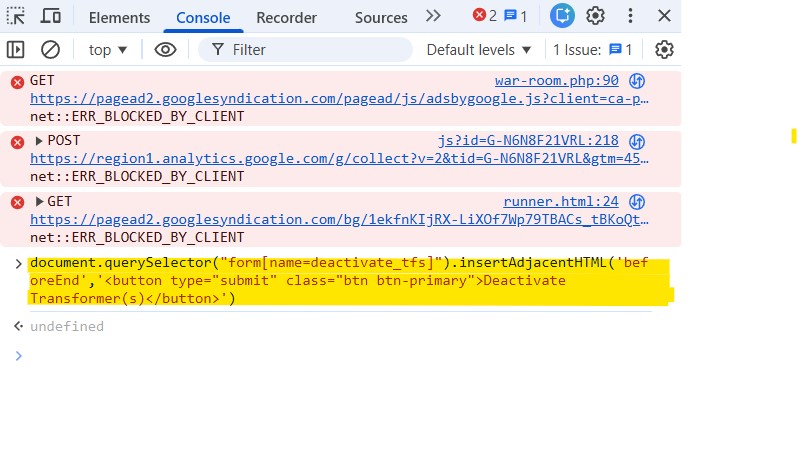The height and width of the screenshot is (452, 797).
Task: Activate the inspect element picker icon
Action: tap(16, 16)
